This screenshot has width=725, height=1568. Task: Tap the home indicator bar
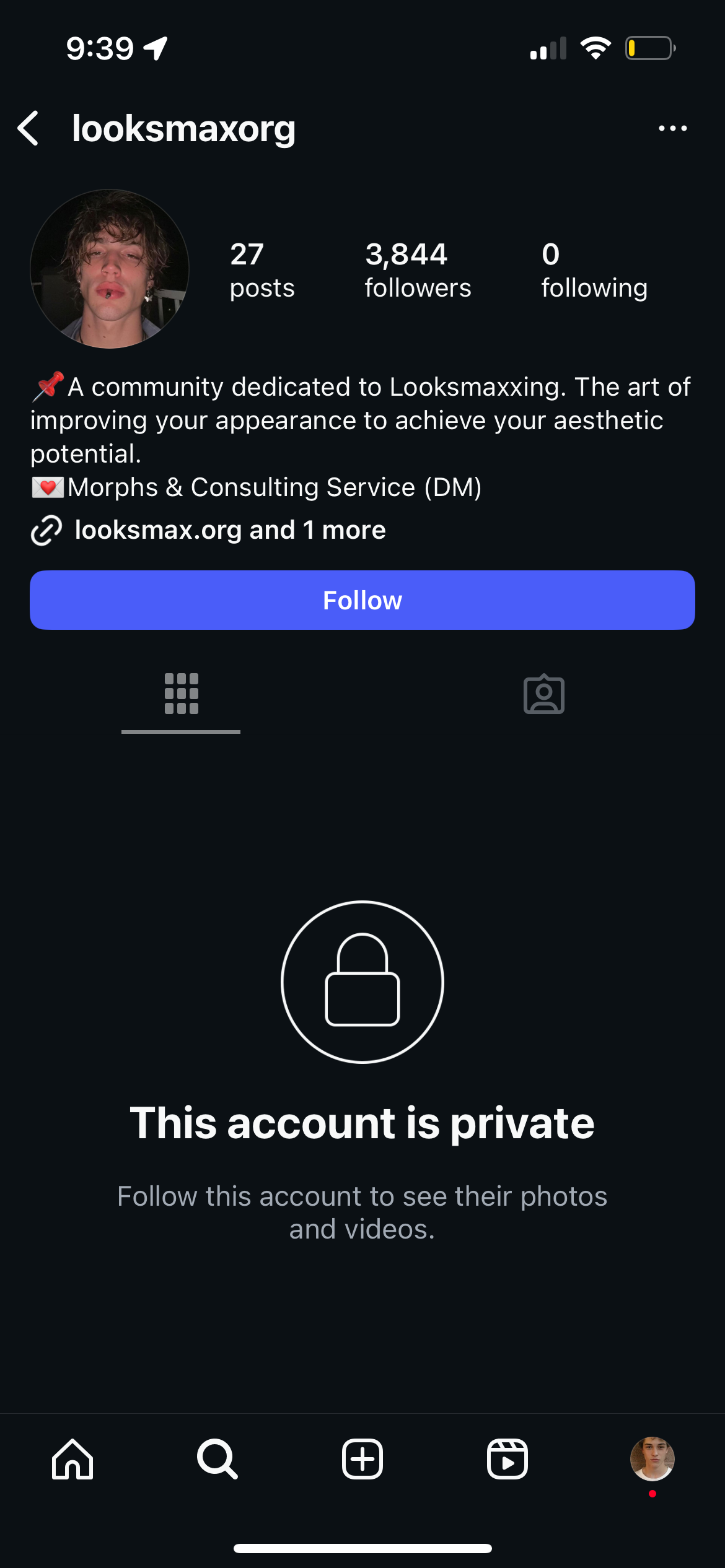[362, 1548]
